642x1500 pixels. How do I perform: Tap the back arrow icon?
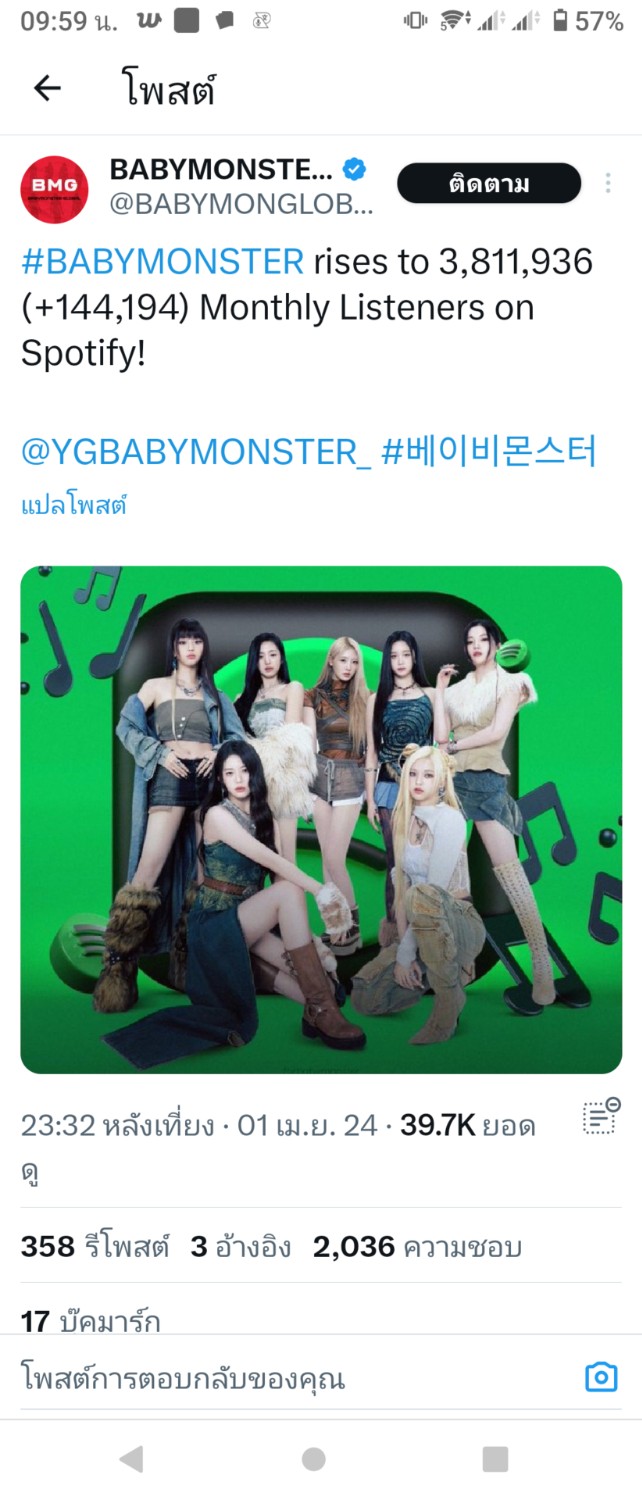pos(47,88)
